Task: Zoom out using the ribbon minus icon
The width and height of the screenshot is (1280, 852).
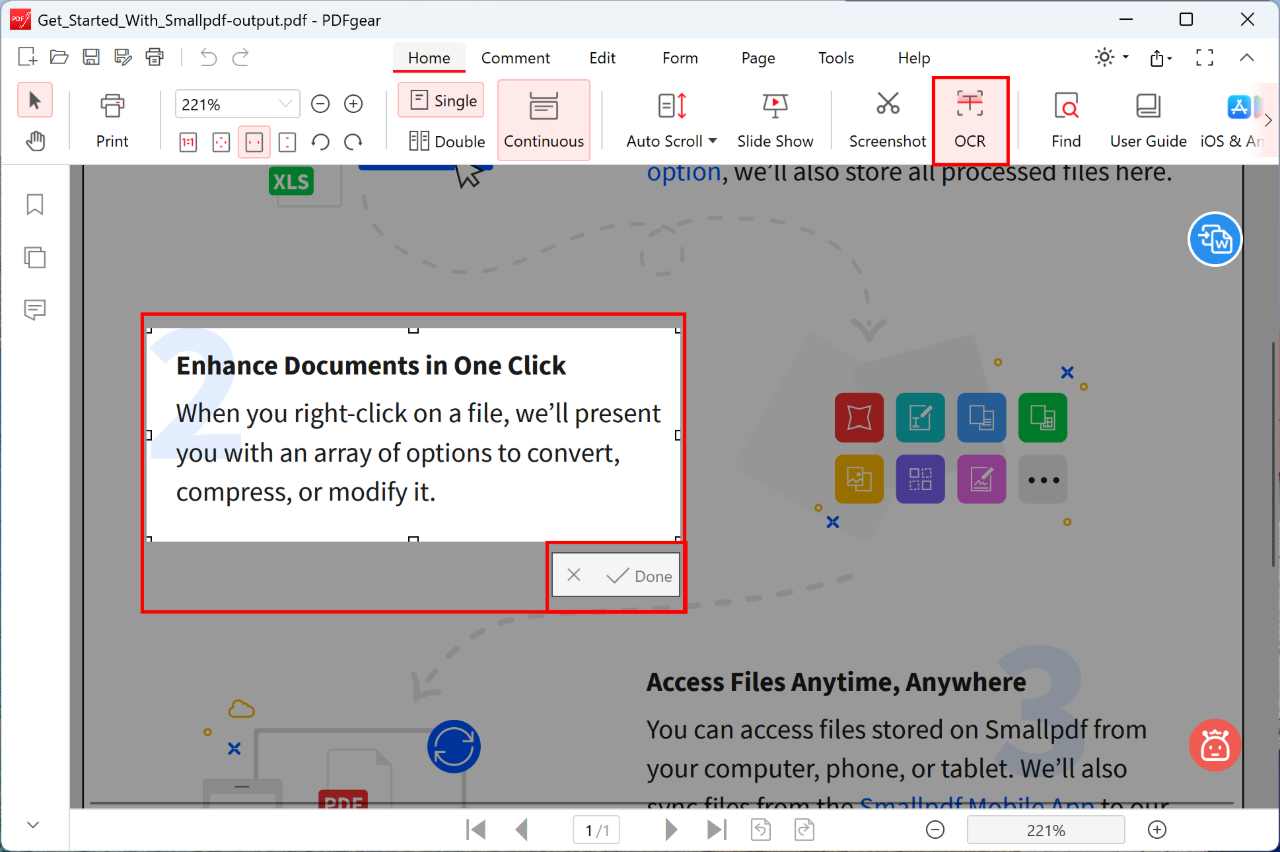Action: point(320,104)
